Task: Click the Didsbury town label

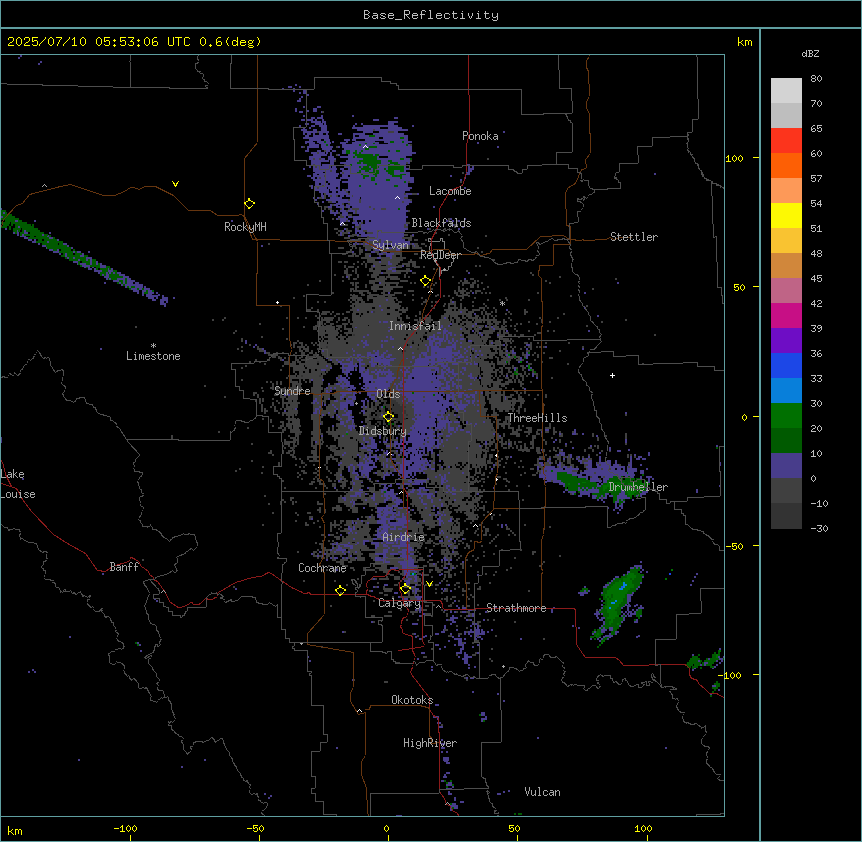Action: click(382, 431)
